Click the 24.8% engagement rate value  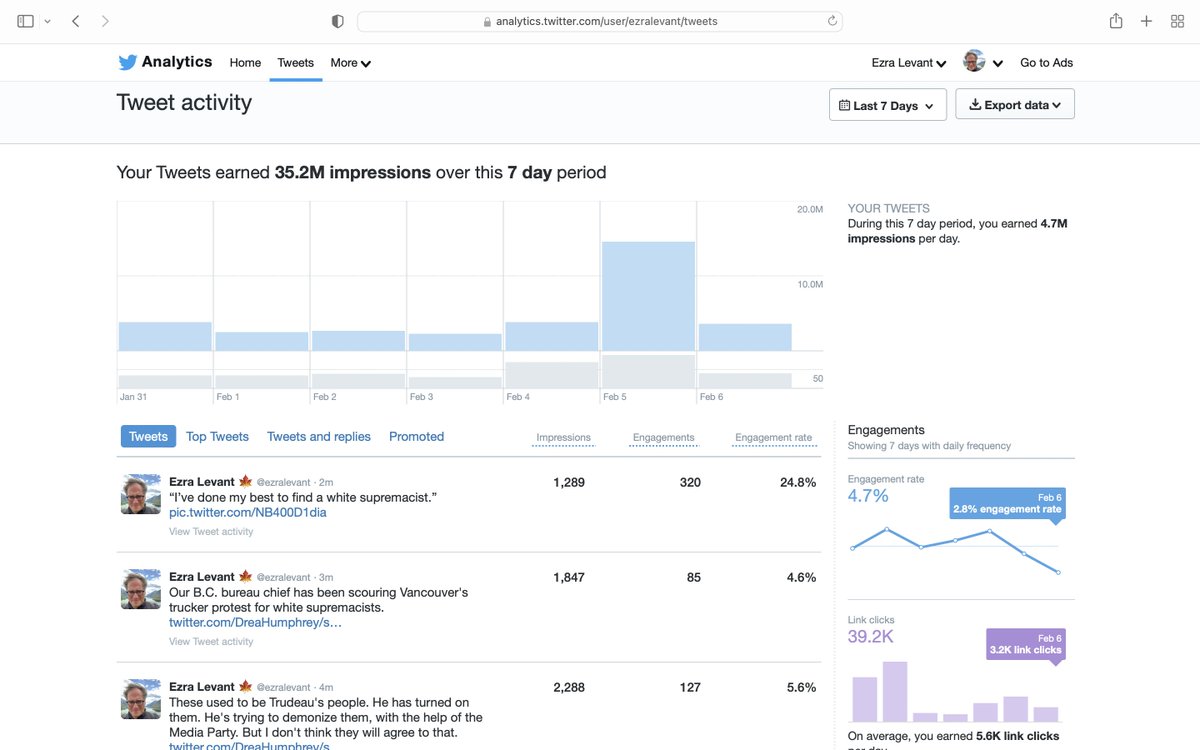[798, 482]
